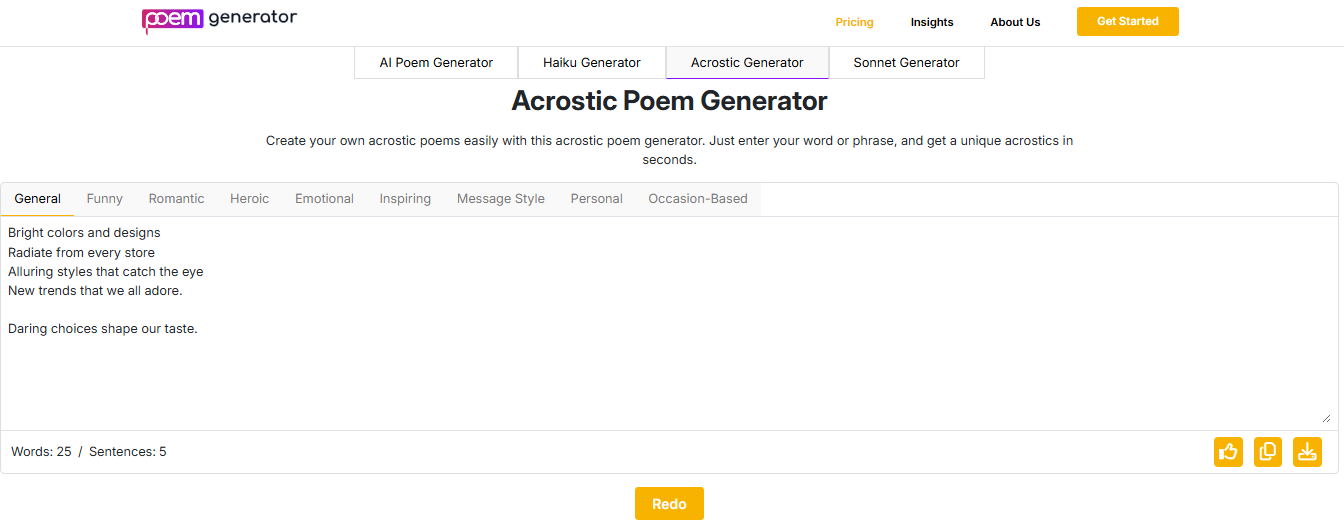Pick the Emotional style tab
The width and height of the screenshot is (1344, 527).
coord(324,199)
